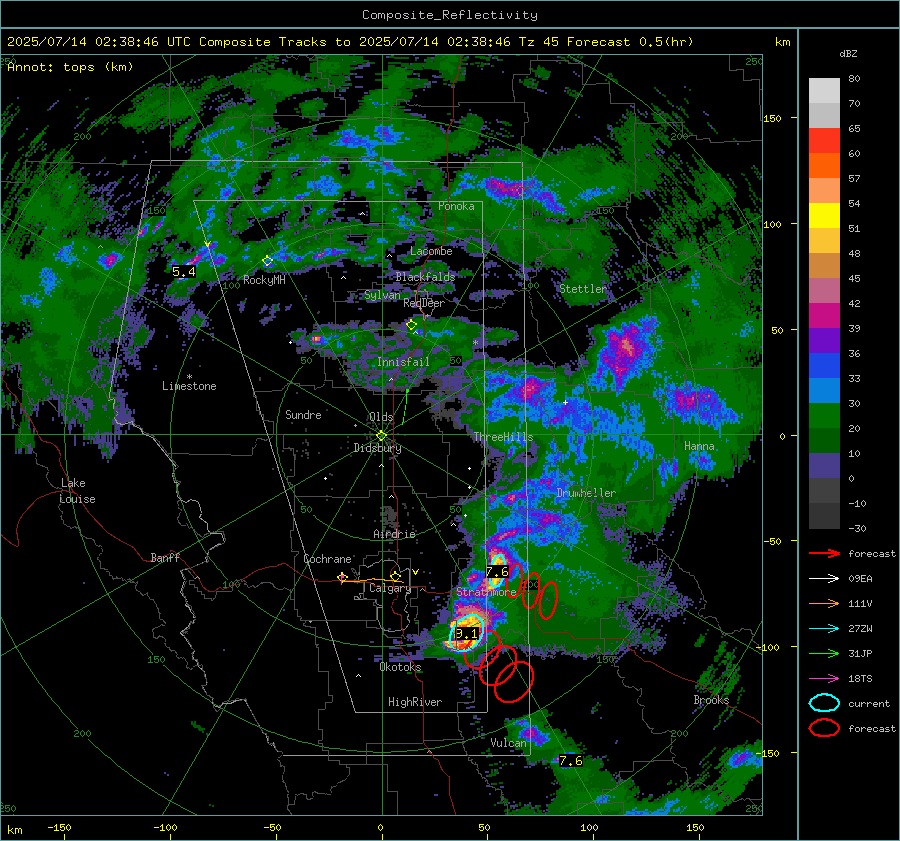The width and height of the screenshot is (900, 841).
Task: Select the storm top label 5.4
Action: 184,272
